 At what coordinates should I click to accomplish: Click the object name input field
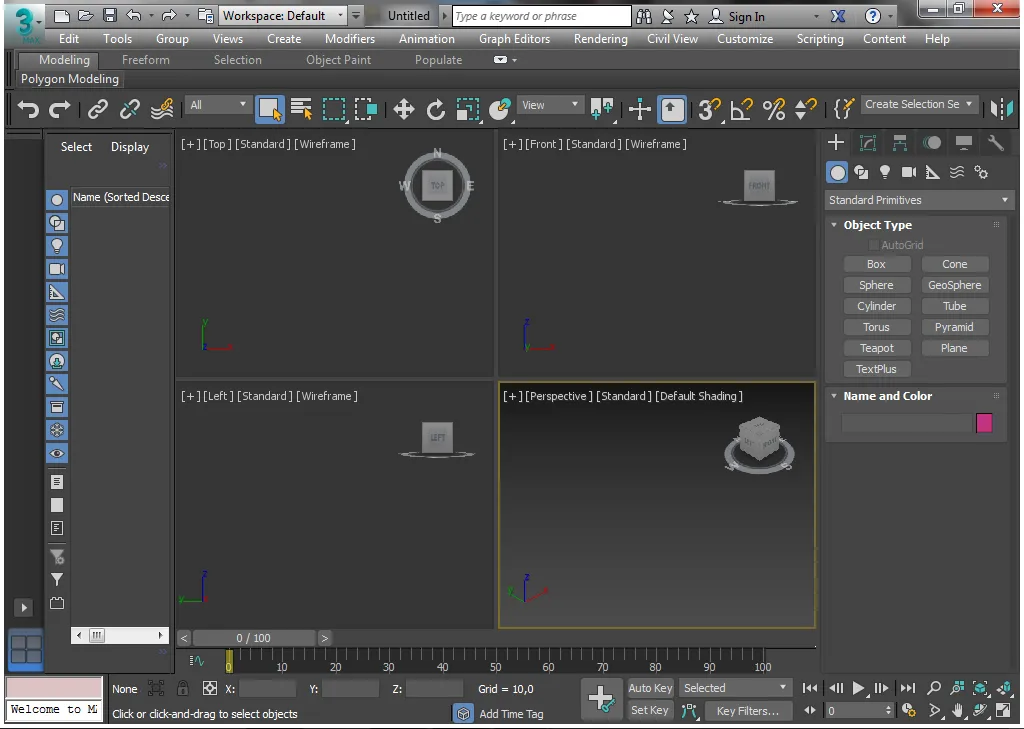(906, 423)
